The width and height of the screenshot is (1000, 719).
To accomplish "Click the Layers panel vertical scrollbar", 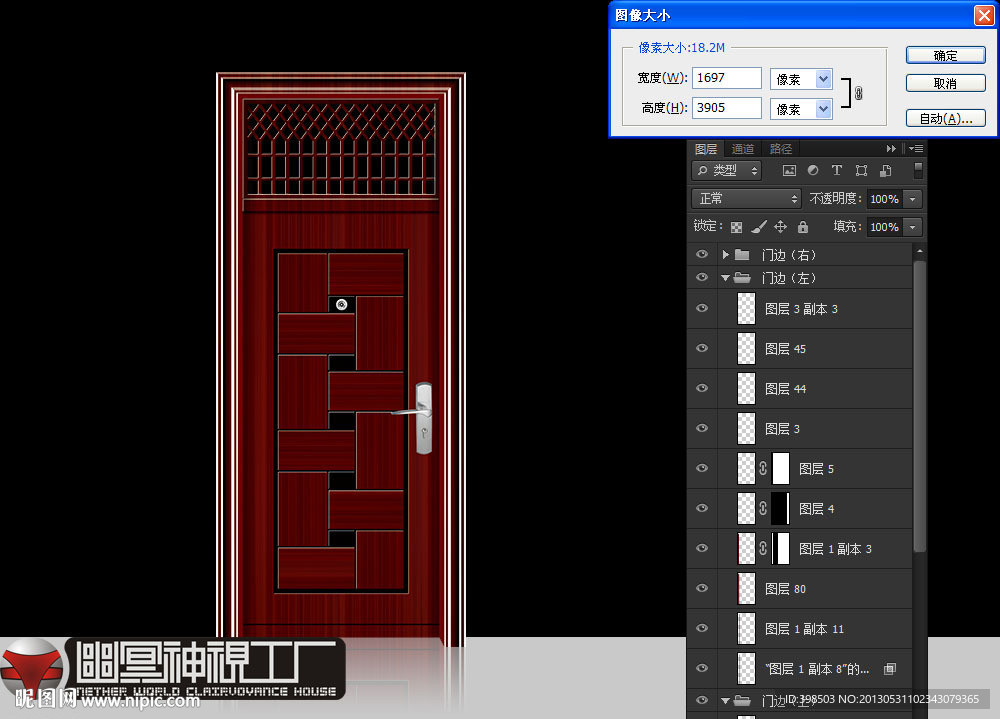I will [x=919, y=406].
